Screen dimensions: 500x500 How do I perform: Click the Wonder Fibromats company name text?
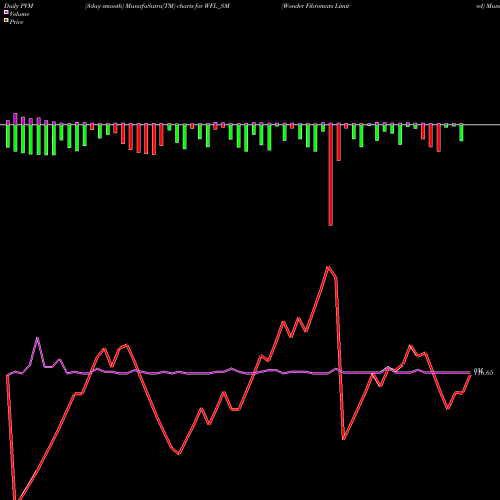point(315,6)
